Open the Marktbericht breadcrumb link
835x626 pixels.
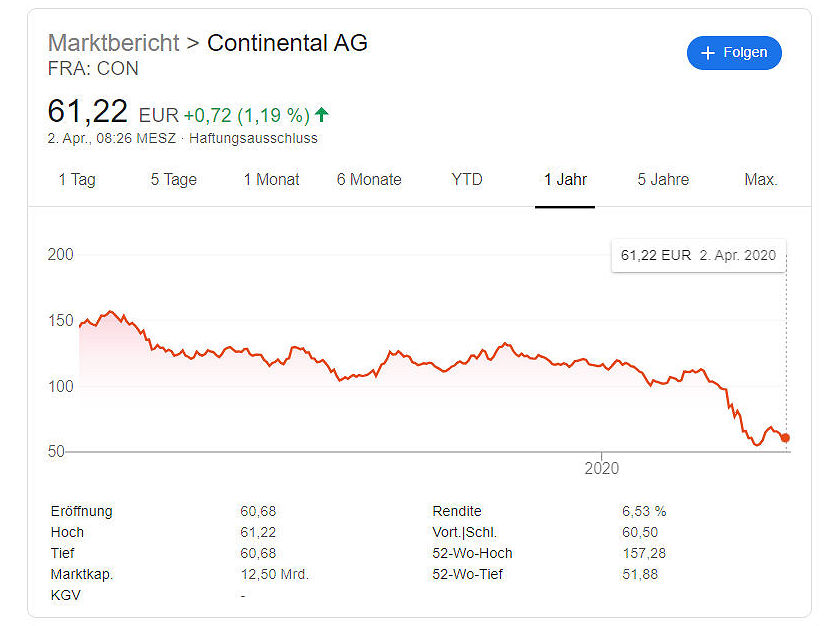click(x=113, y=43)
